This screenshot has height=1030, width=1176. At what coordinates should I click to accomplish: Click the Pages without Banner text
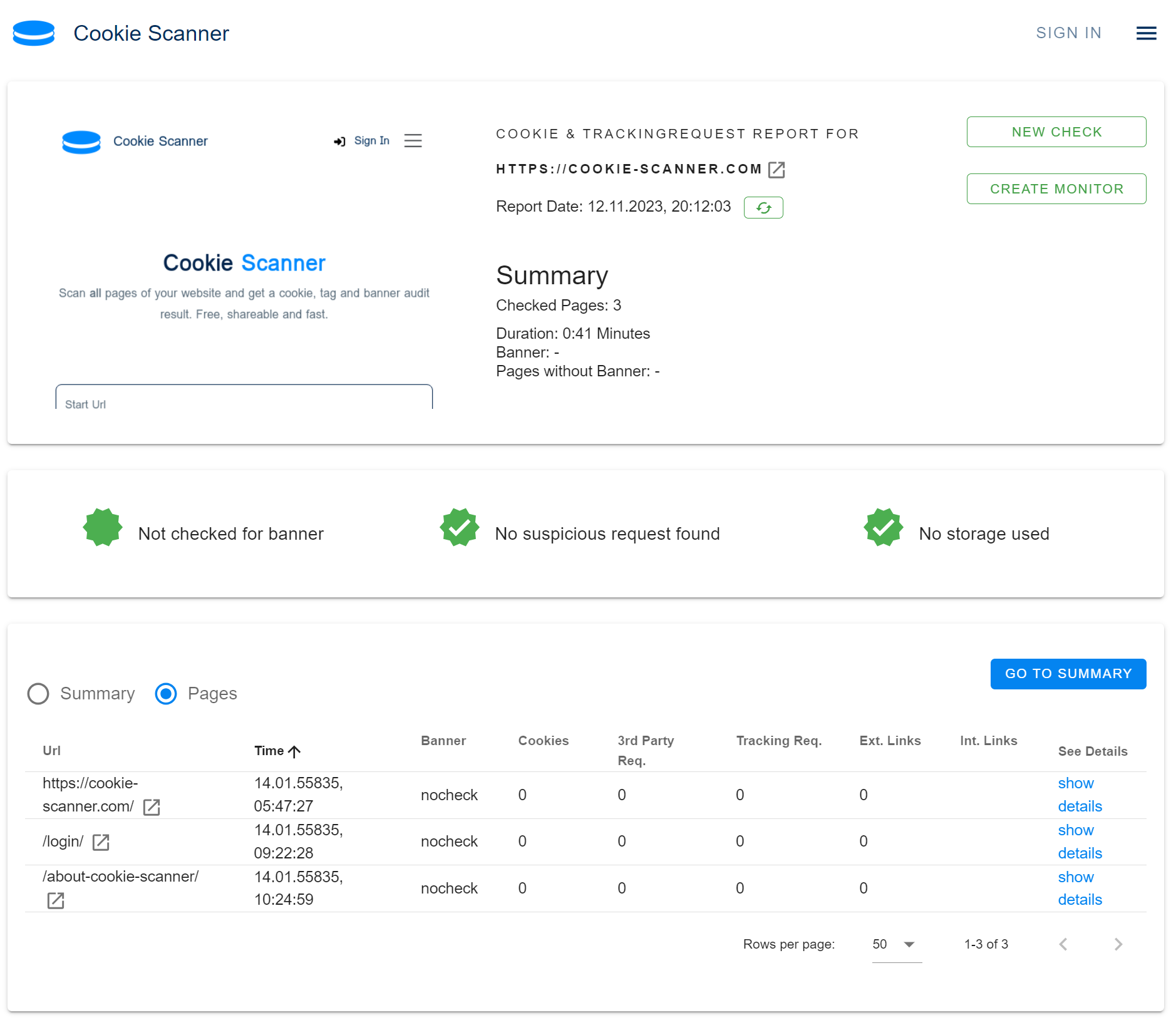(577, 371)
